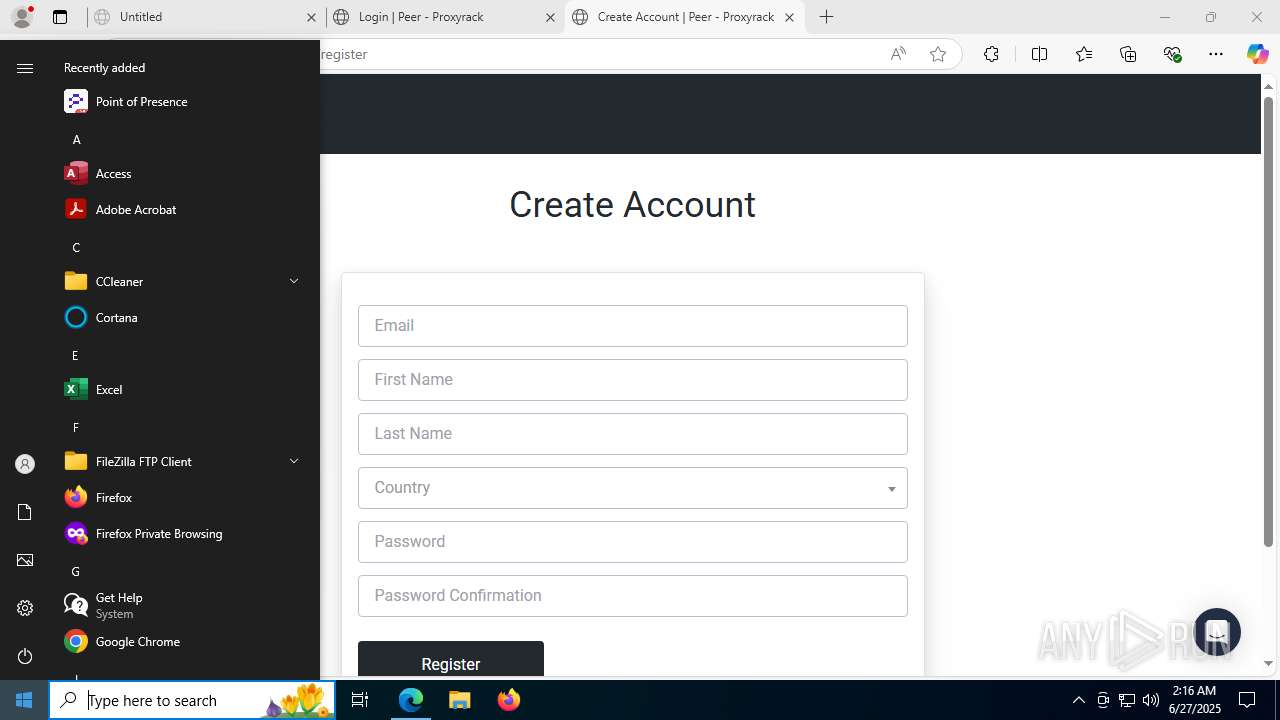Screen dimensions: 1280x720
Task: Click the Password field
Action: pyautogui.click(x=633, y=542)
